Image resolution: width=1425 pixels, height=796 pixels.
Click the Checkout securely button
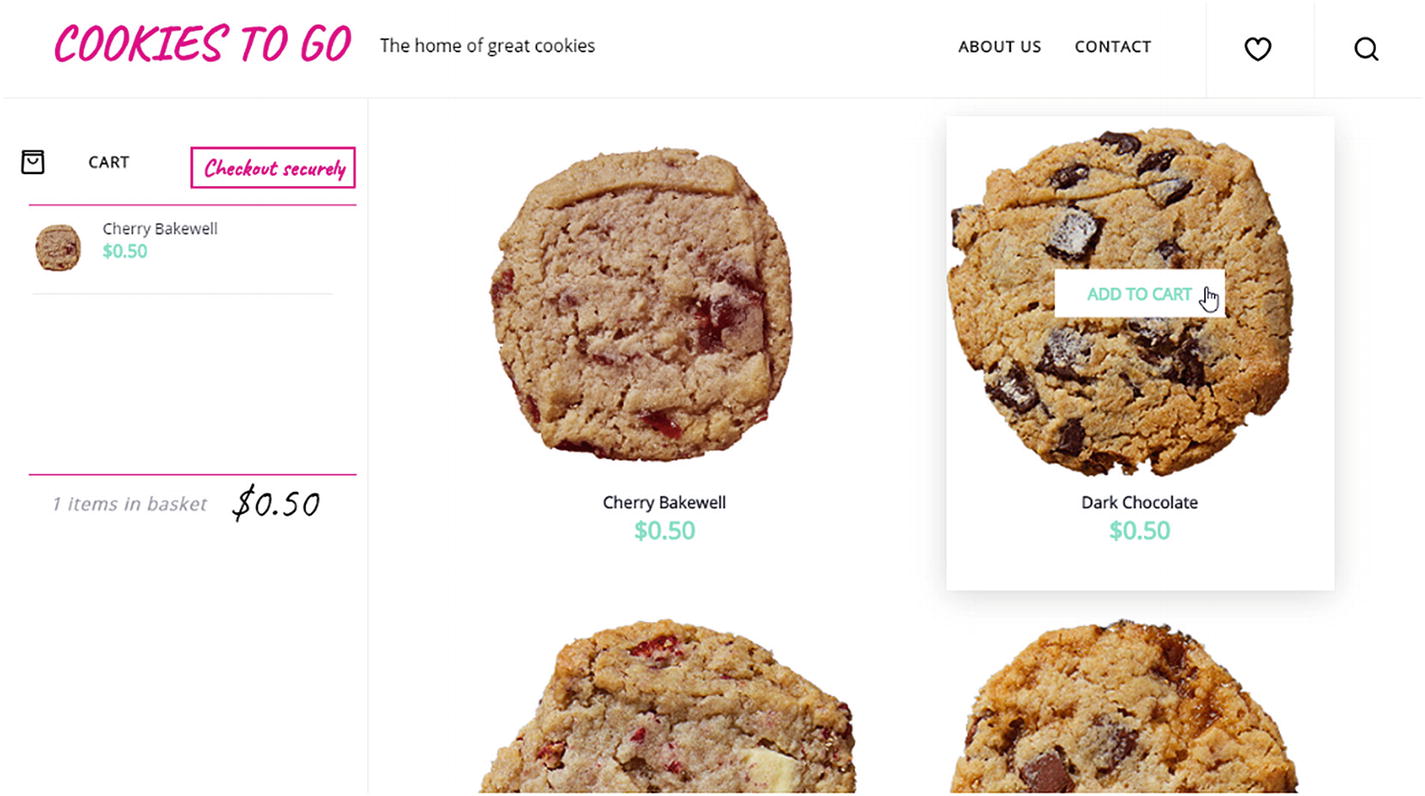273,168
